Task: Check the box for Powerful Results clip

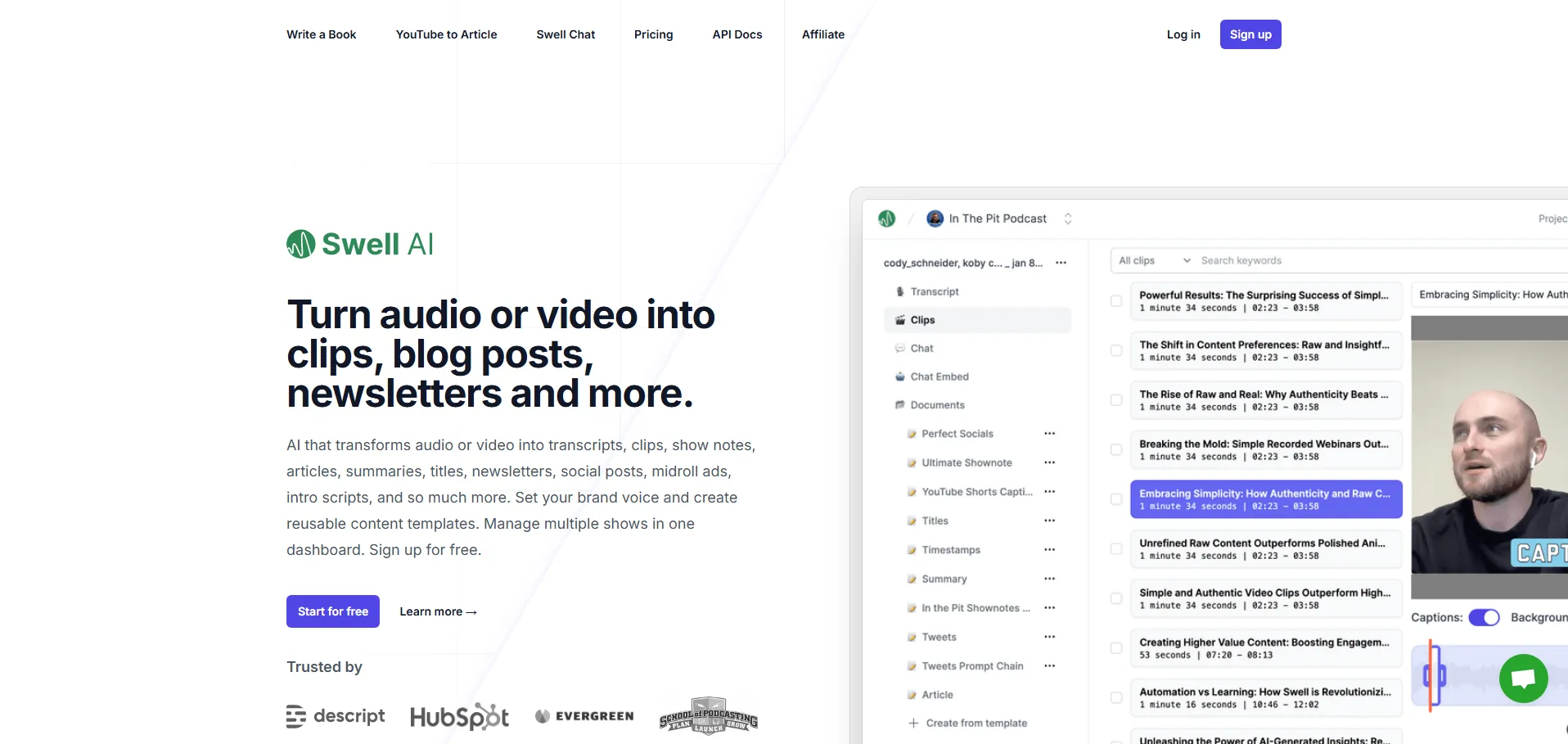Action: 1116,301
